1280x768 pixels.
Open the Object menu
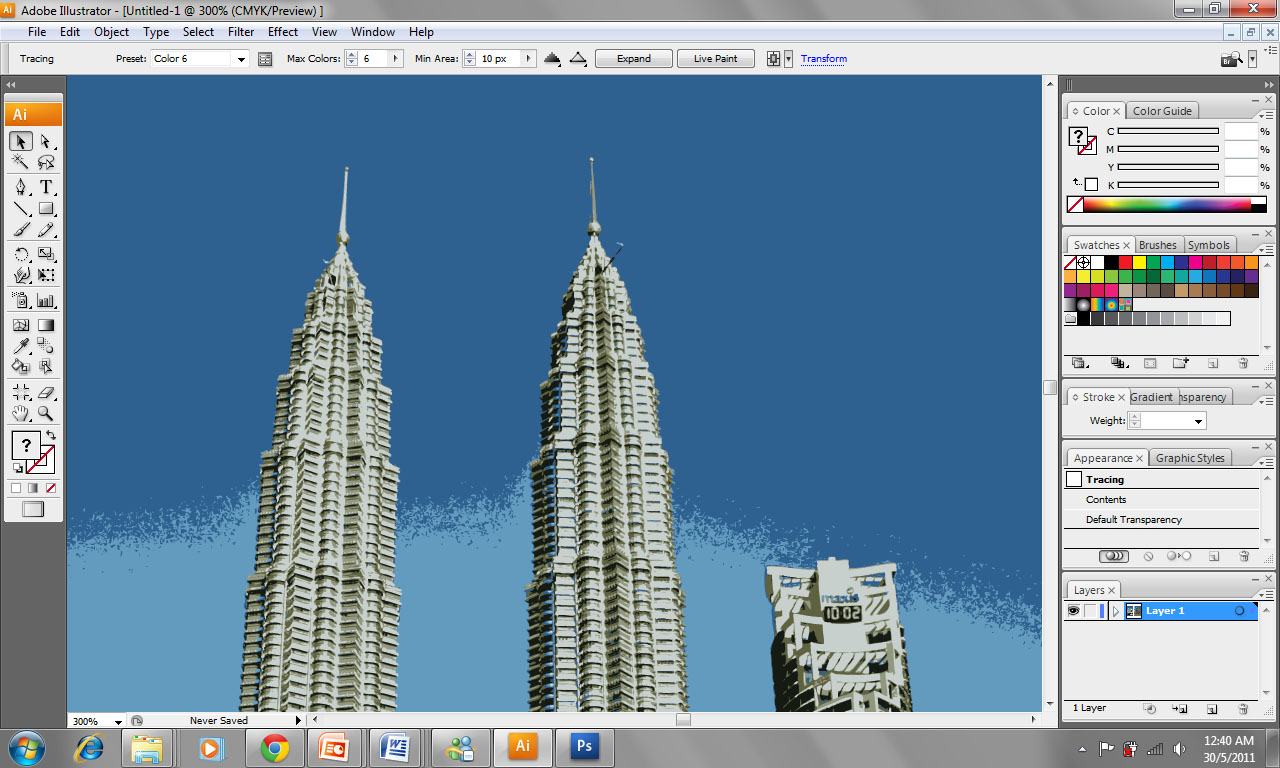111,32
